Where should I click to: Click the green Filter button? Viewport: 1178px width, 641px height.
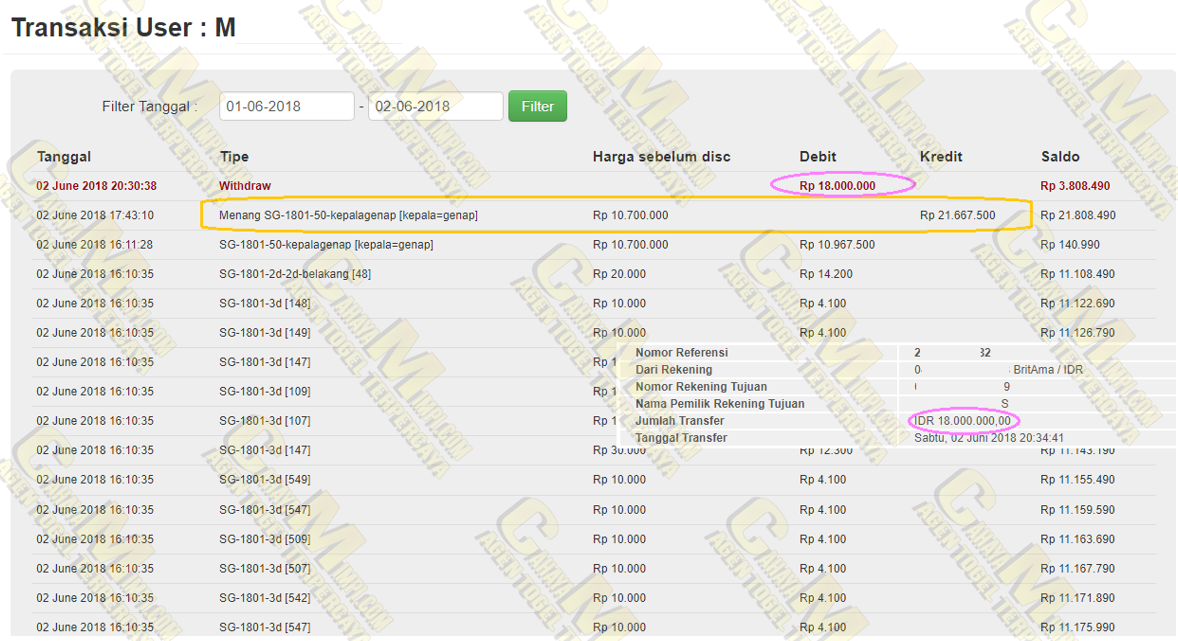(x=537, y=106)
